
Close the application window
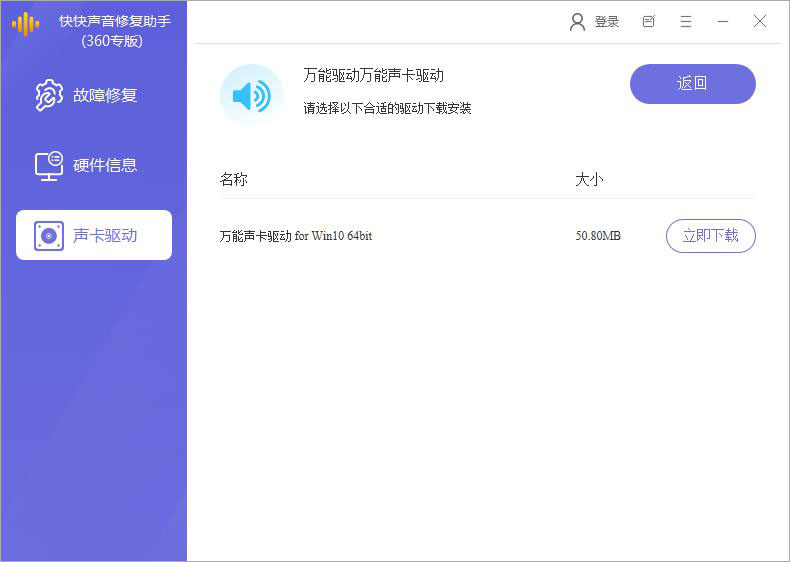pos(760,21)
